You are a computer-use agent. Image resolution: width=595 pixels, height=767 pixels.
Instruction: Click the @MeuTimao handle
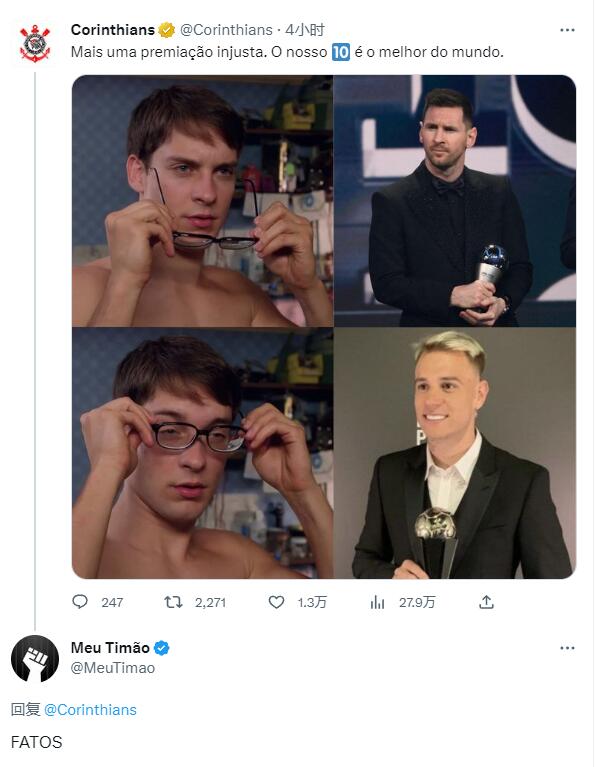pos(113,668)
